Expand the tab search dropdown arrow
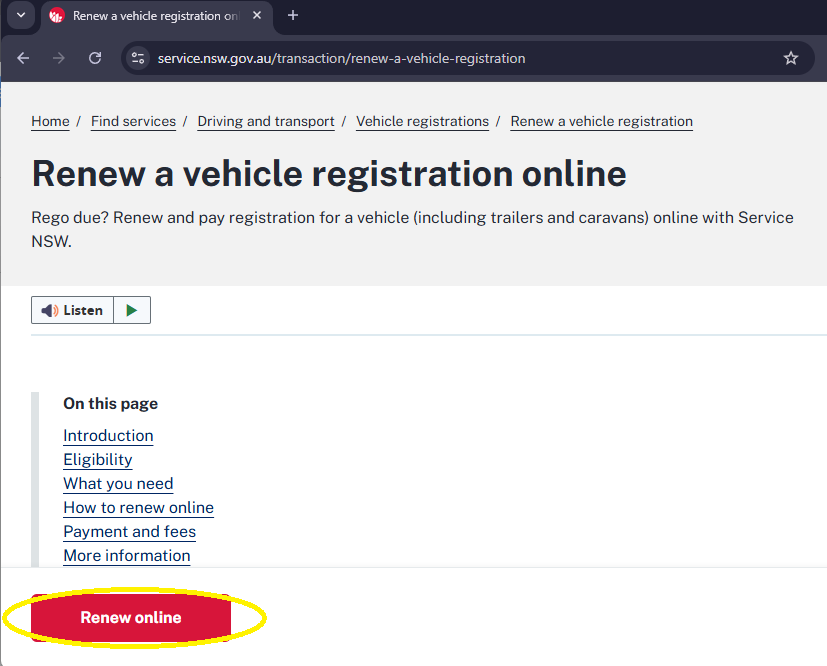Viewport: 827px width, 666px height. click(x=19, y=15)
